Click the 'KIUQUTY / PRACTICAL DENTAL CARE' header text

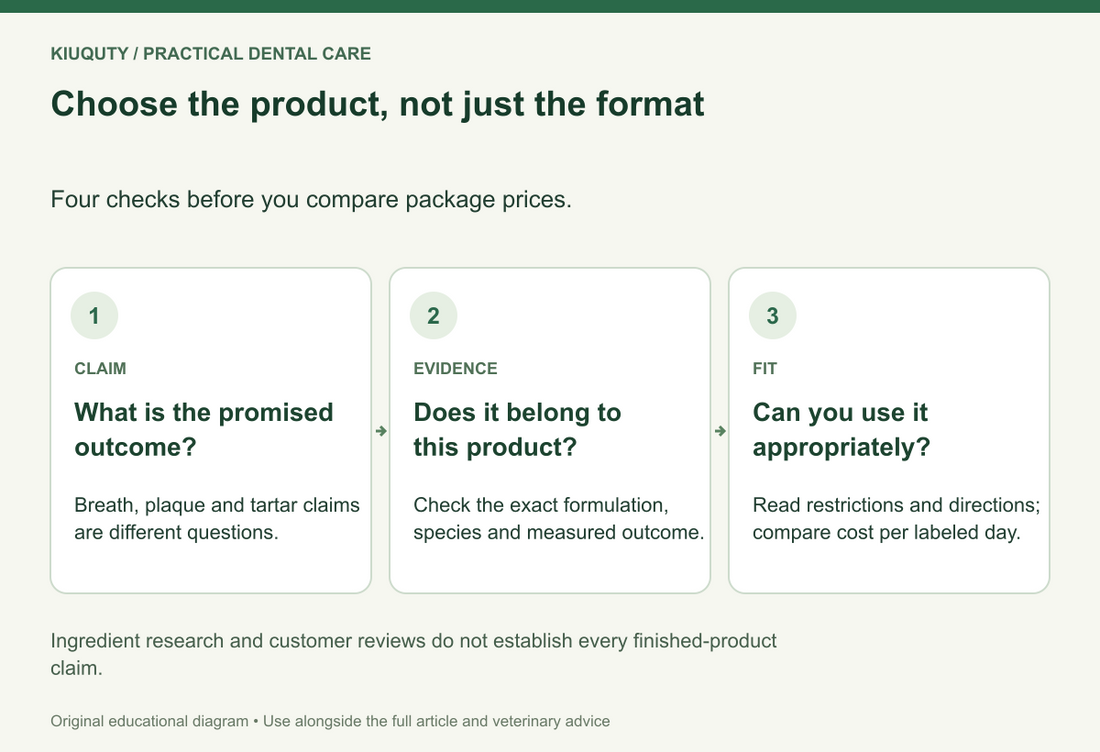210,54
